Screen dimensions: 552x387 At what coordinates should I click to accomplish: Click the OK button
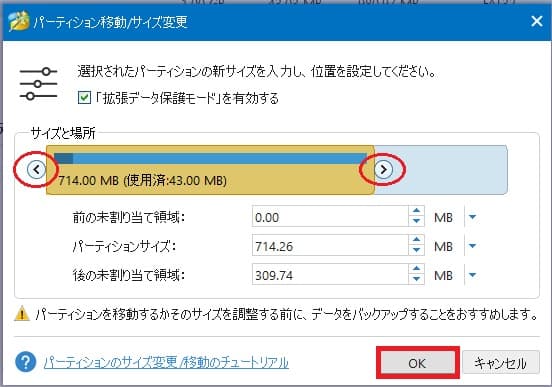pyautogui.click(x=418, y=363)
